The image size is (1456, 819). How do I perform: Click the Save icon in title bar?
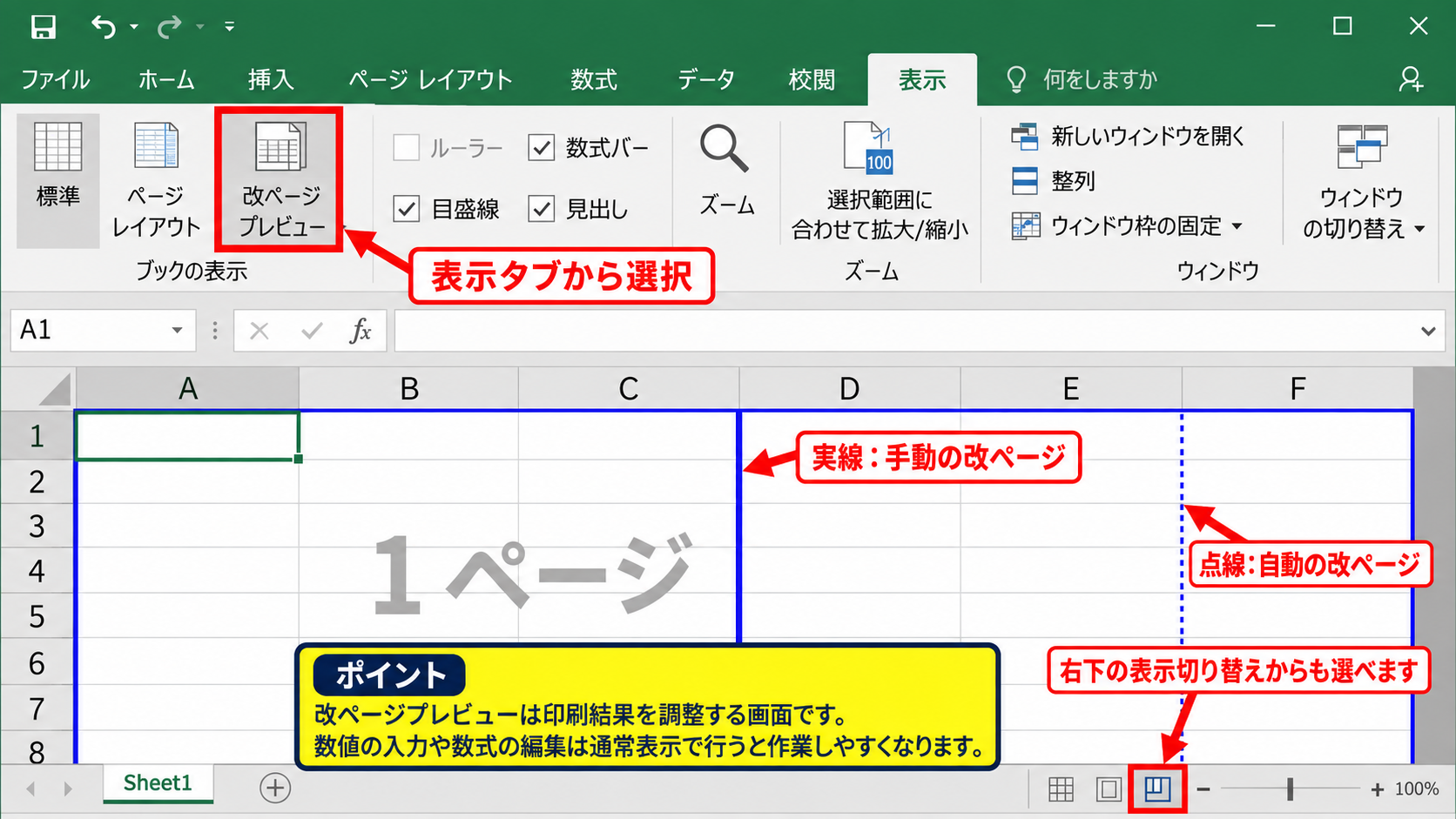(43, 27)
